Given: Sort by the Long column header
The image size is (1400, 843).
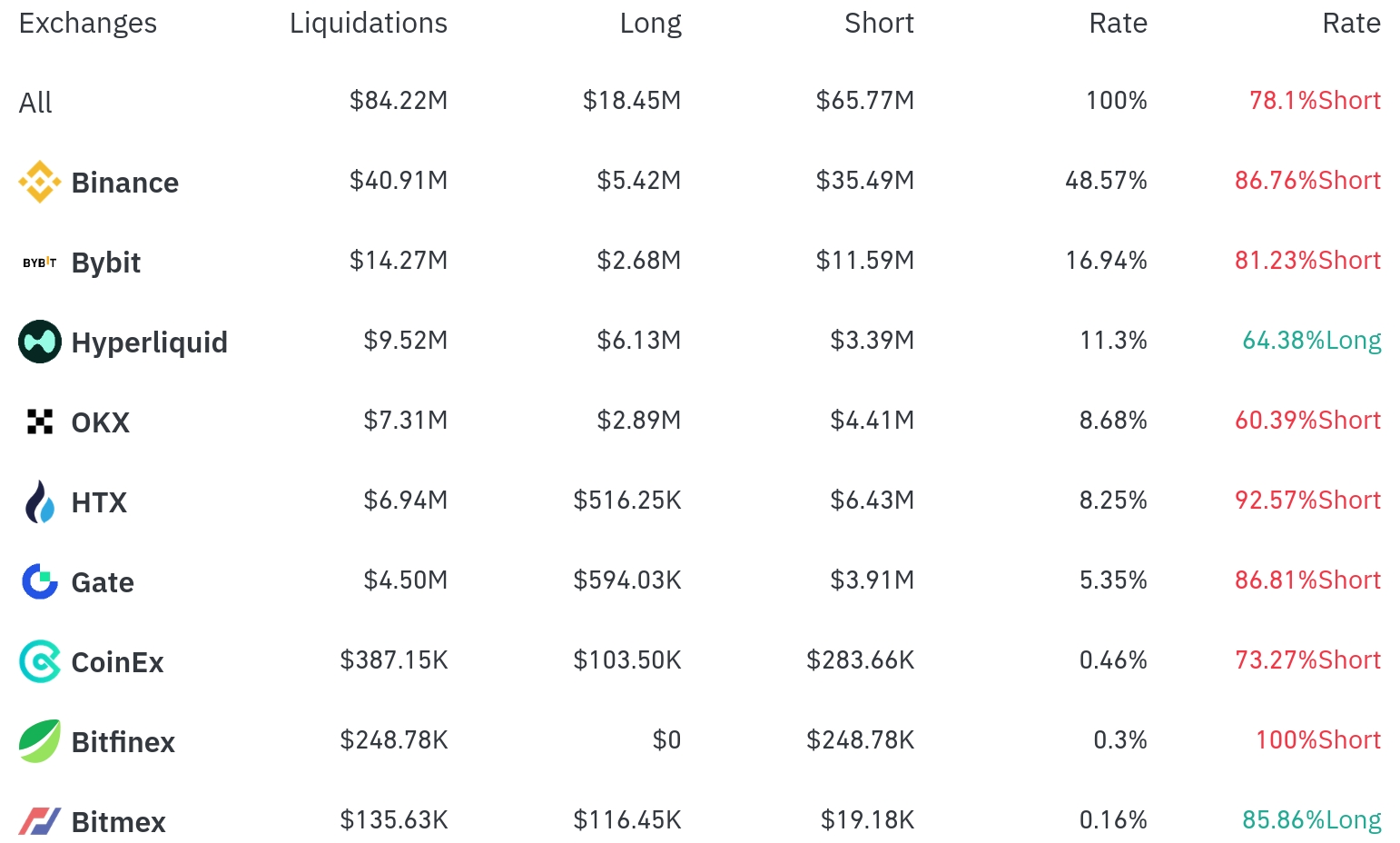Looking at the screenshot, I should tap(650, 24).
